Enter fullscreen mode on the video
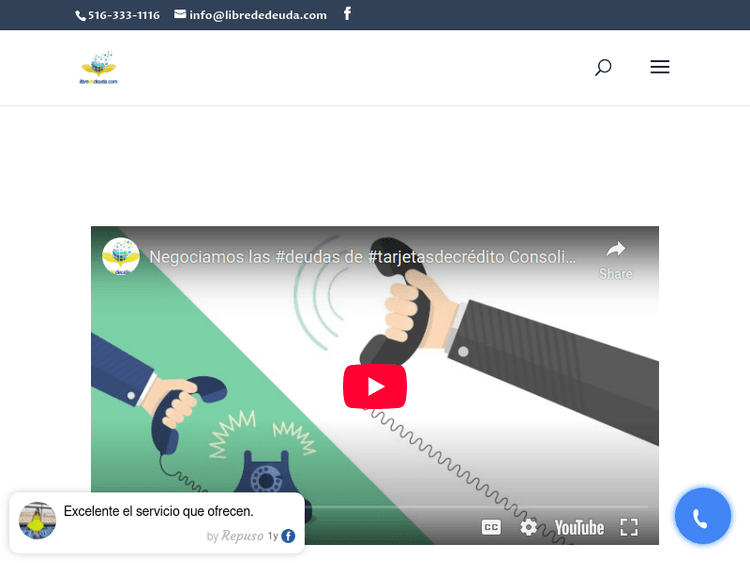The width and height of the screenshot is (750, 563). click(x=629, y=527)
